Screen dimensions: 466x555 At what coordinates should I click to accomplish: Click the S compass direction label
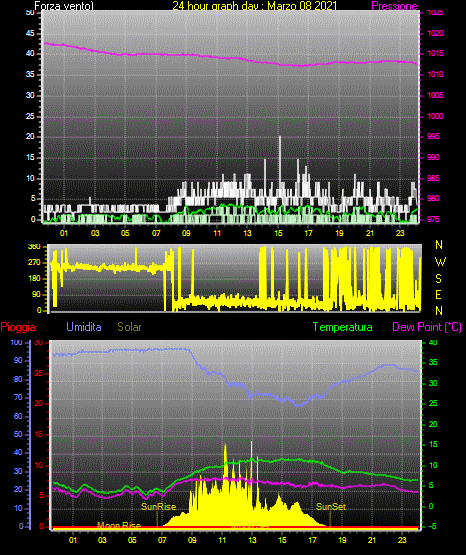[x=438, y=279]
